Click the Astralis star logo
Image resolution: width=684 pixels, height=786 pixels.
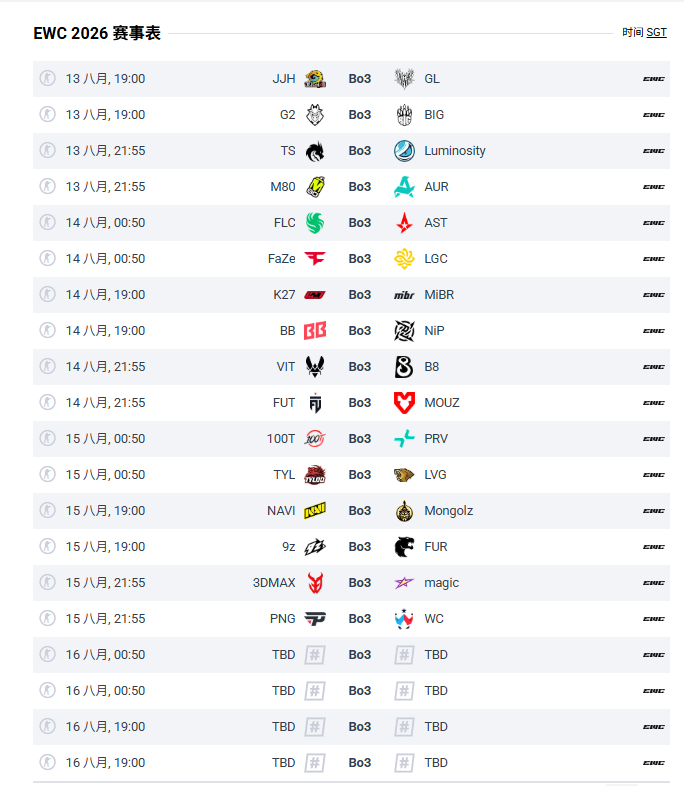(404, 223)
